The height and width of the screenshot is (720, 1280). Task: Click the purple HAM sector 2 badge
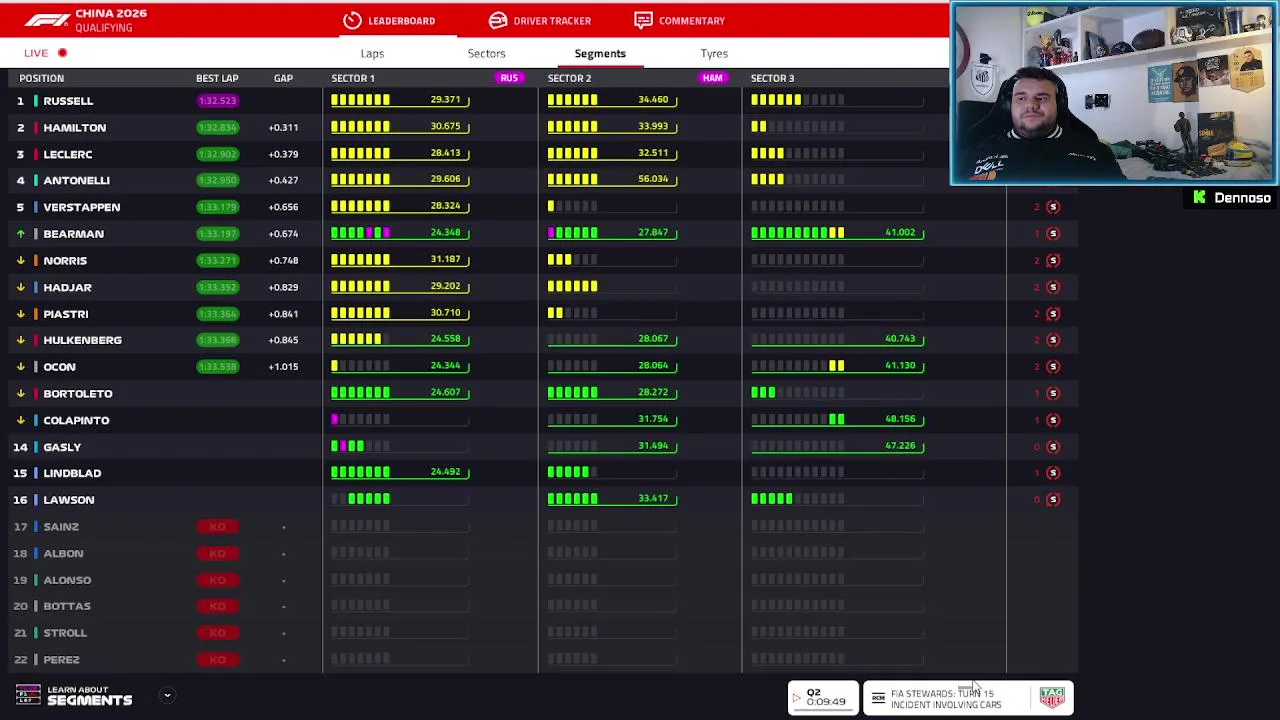click(712, 78)
